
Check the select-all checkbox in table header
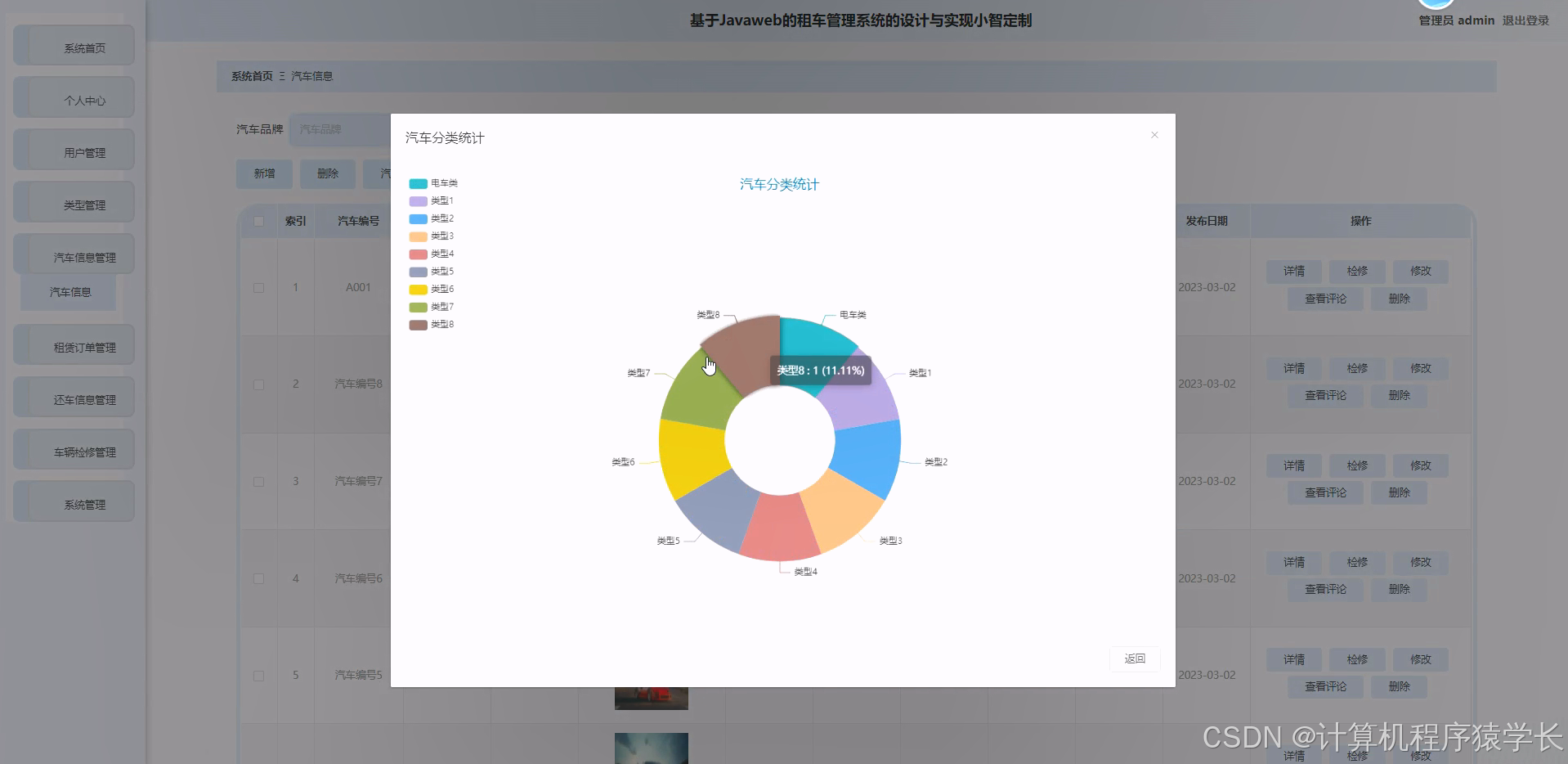click(x=258, y=221)
